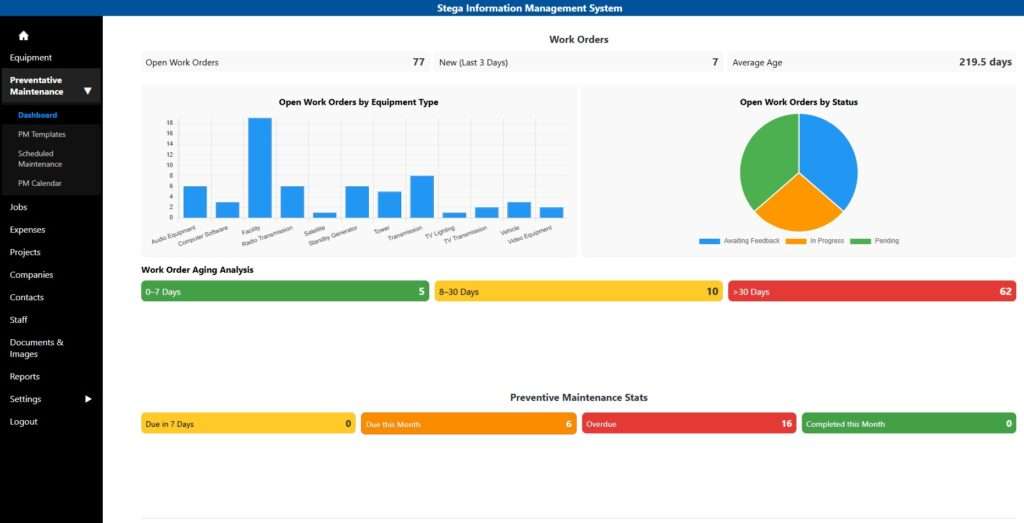Toggle Awaiting Feedback legend item
The height and width of the screenshot is (523, 1024).
(x=740, y=241)
